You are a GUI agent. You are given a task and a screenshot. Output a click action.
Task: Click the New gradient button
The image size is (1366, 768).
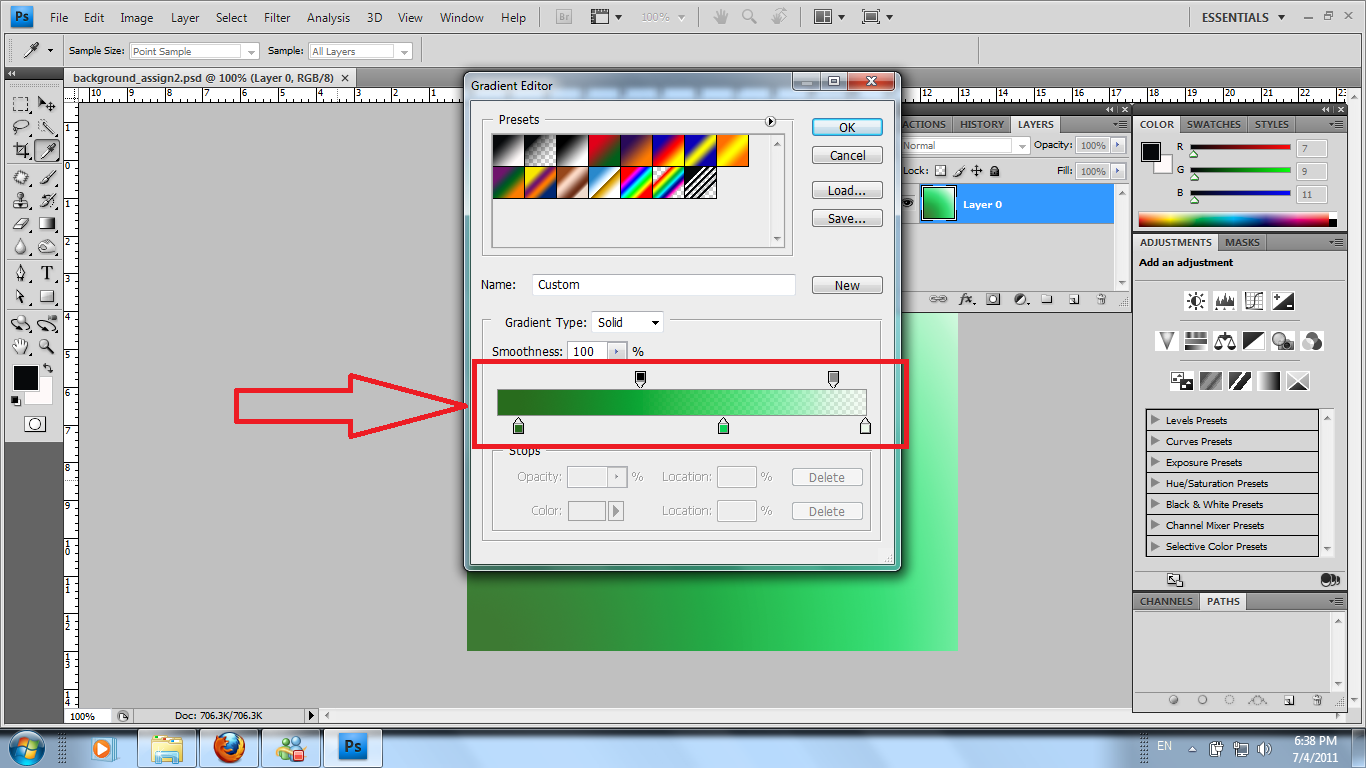coord(847,285)
